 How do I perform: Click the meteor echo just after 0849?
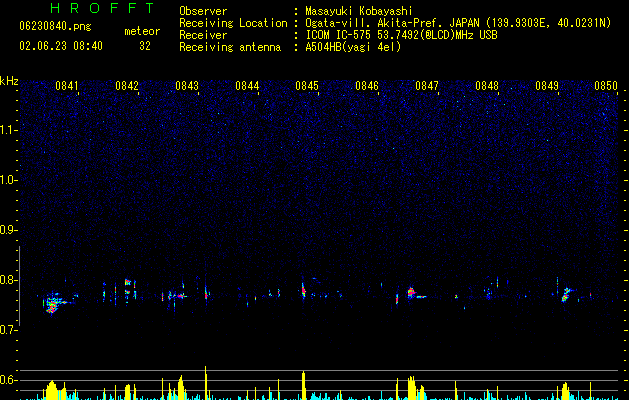[566, 294]
